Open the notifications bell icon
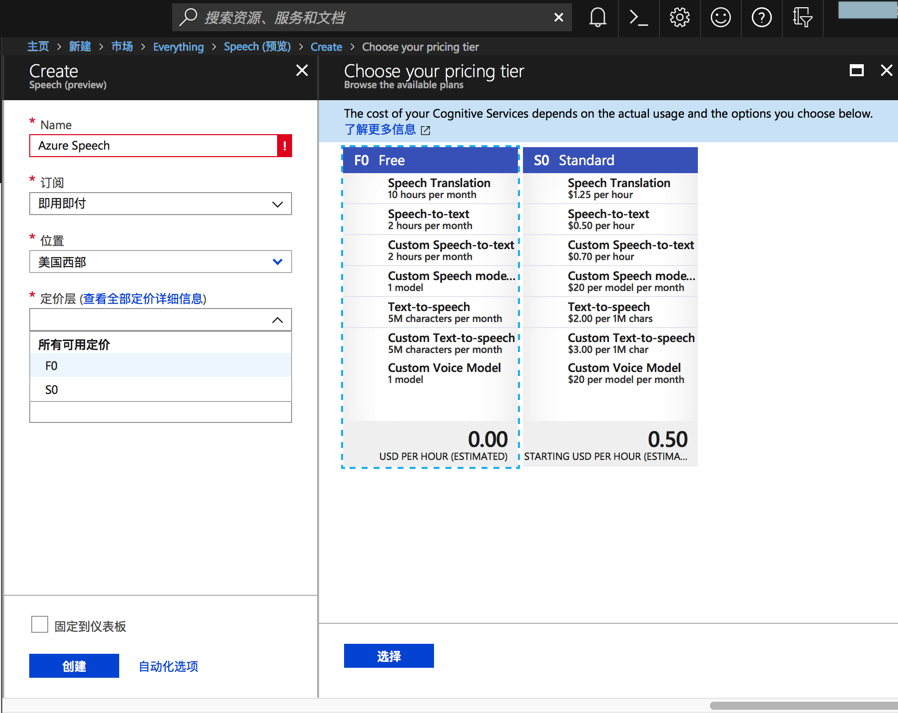The height and width of the screenshot is (713, 898). [x=597, y=18]
